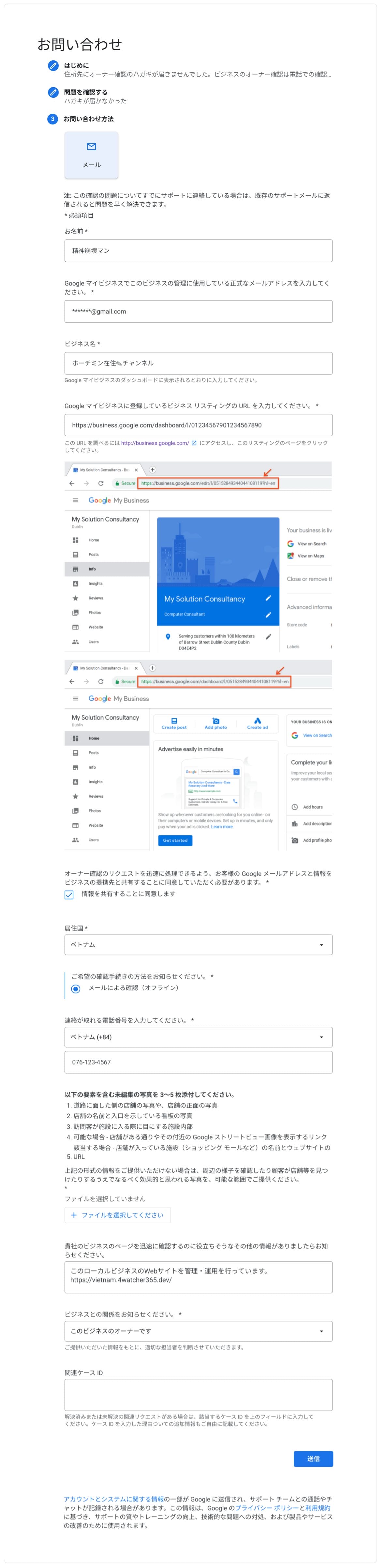
Task: Select the お問い合わせ方法 step number 3
Action: coord(53,119)
